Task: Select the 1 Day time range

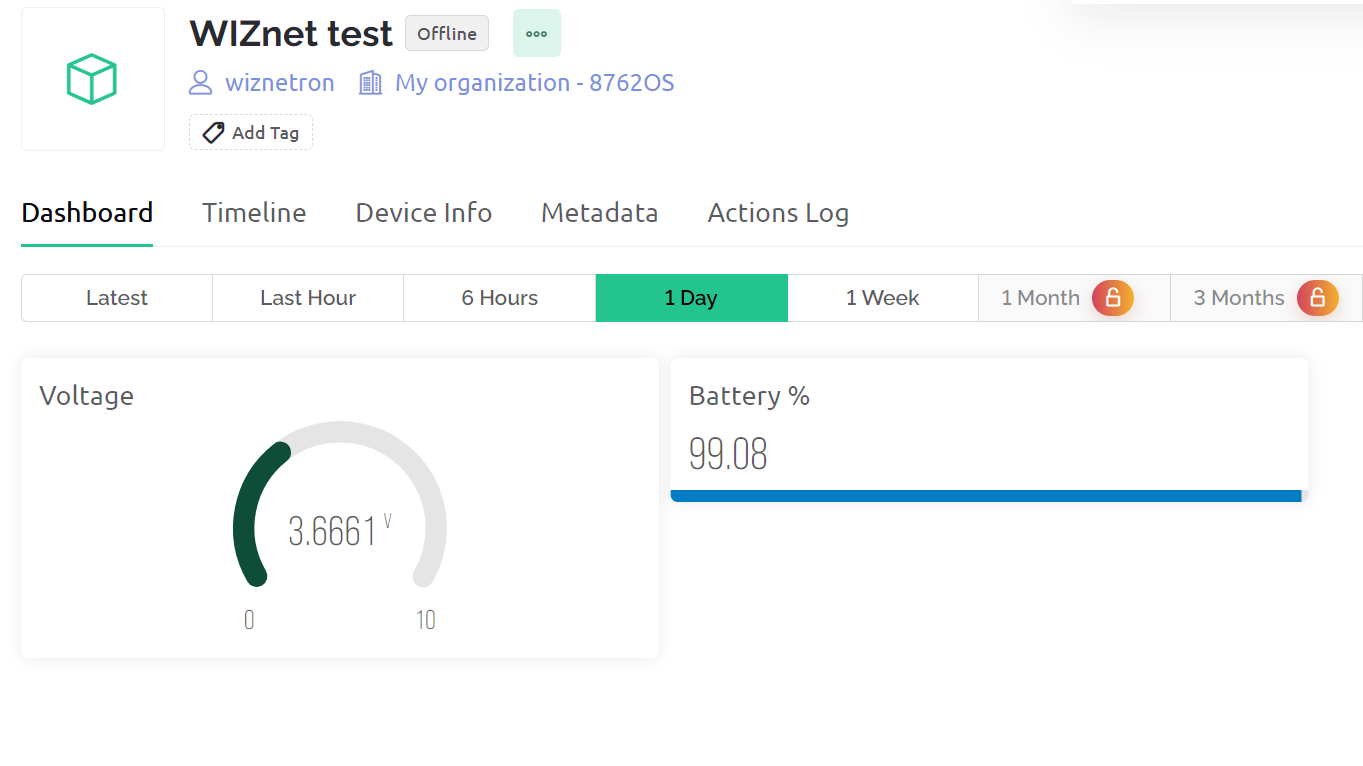Action: coord(692,298)
